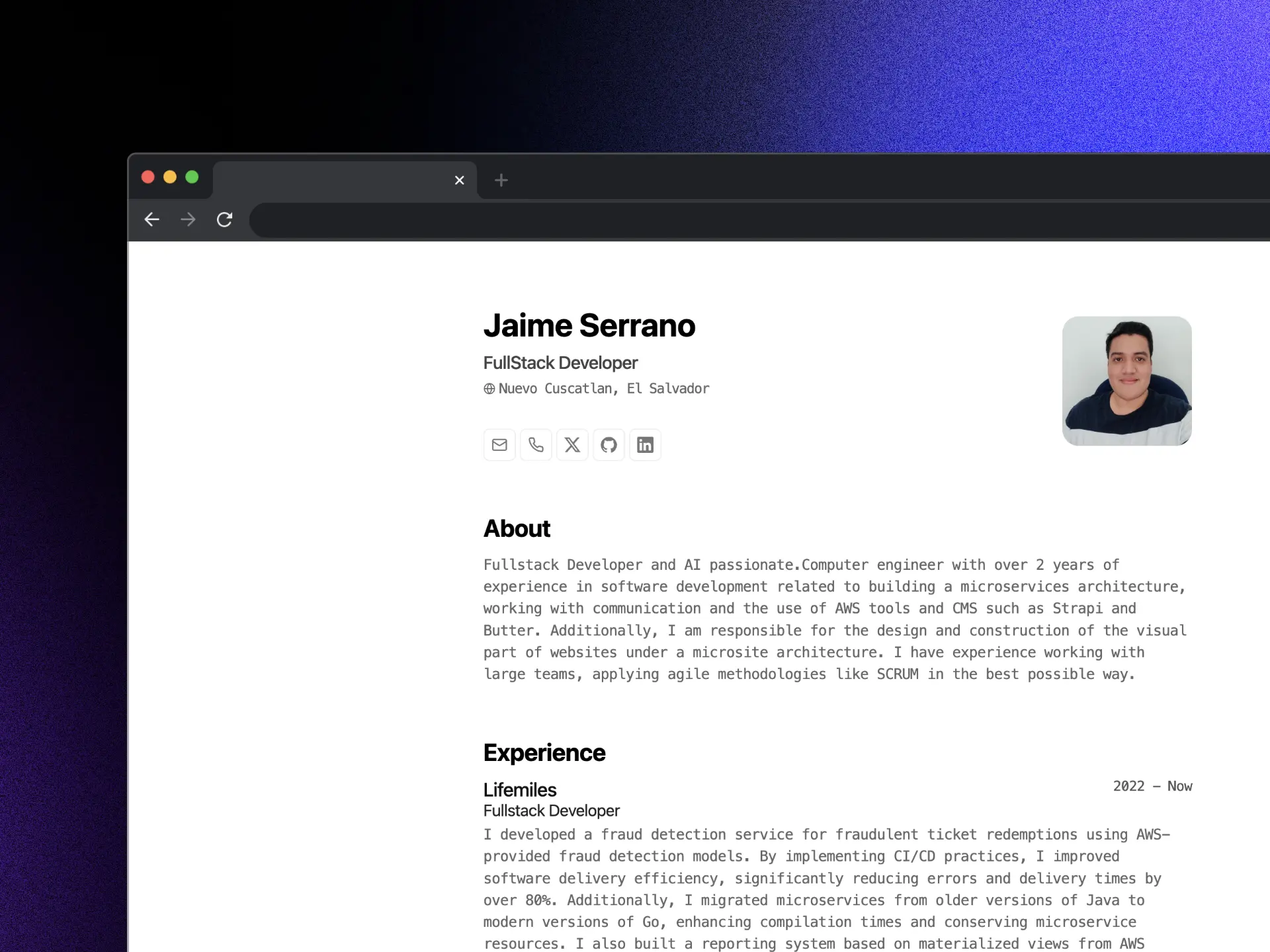Reload the page
Screen dimensions: 1270x952
point(225,219)
